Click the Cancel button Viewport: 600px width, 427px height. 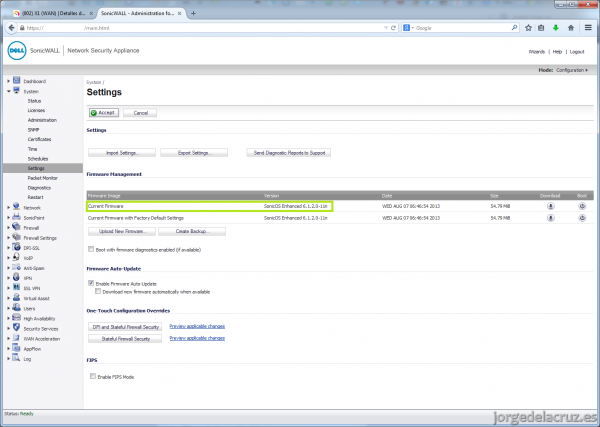pyautogui.click(x=140, y=113)
